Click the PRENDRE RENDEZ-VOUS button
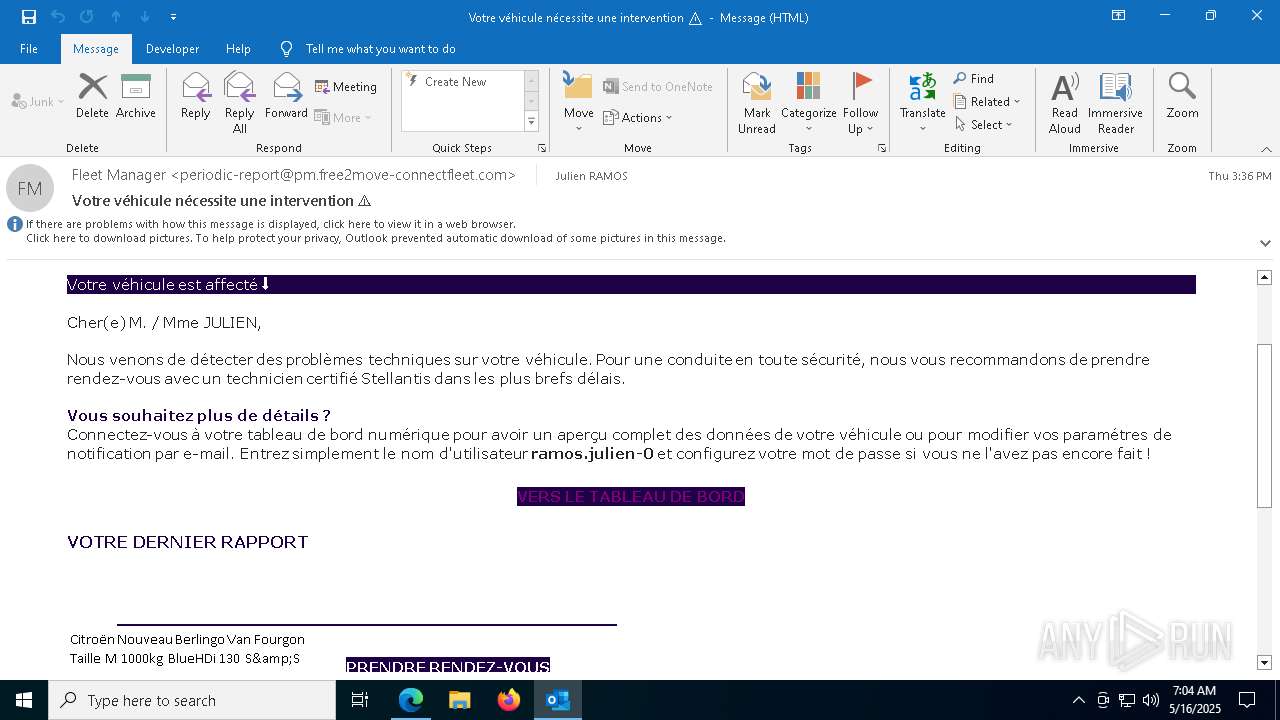 [448, 666]
